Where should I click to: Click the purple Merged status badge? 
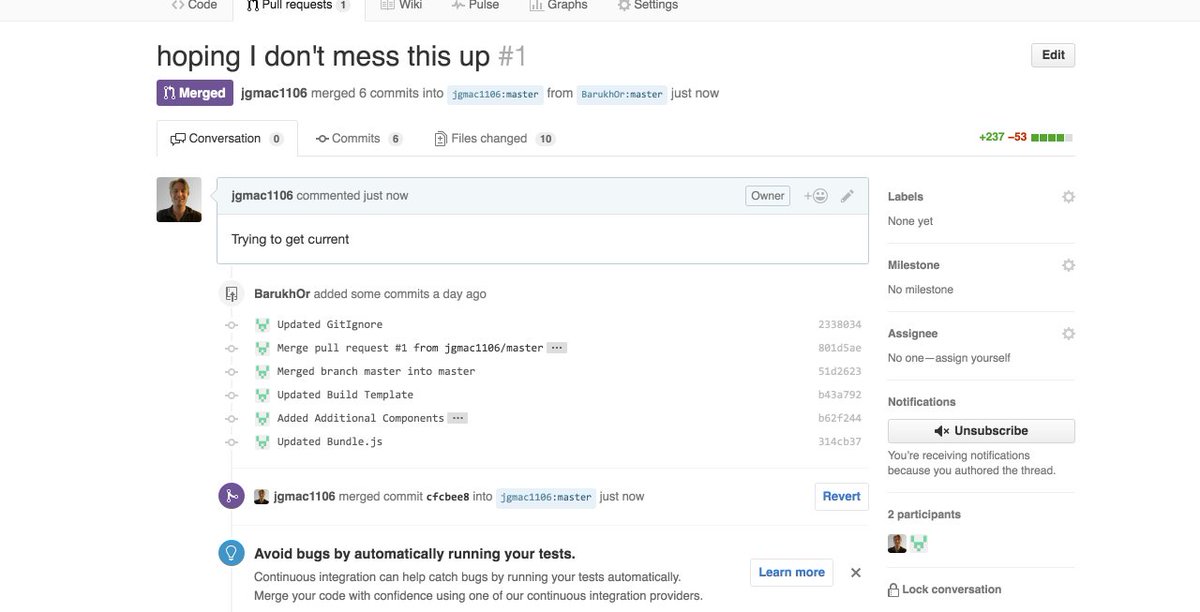pos(195,93)
